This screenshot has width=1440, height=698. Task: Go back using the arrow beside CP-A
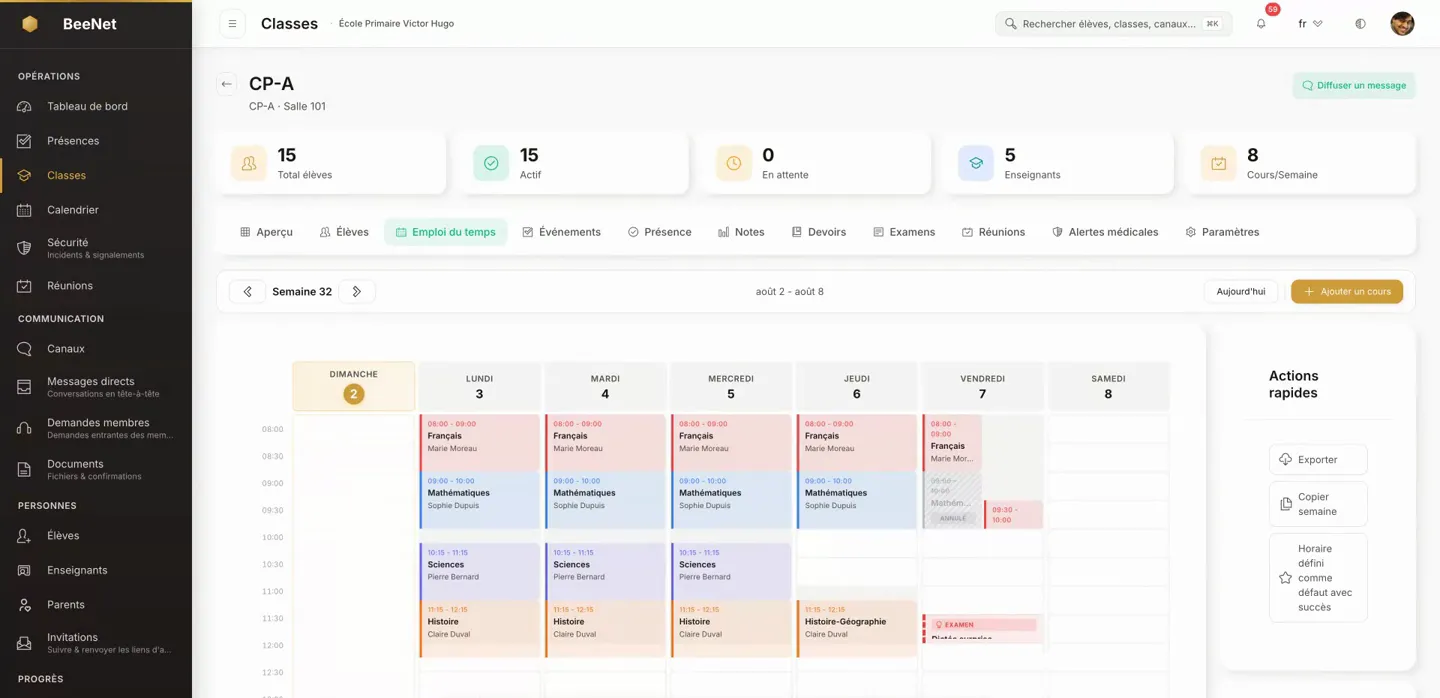227,84
